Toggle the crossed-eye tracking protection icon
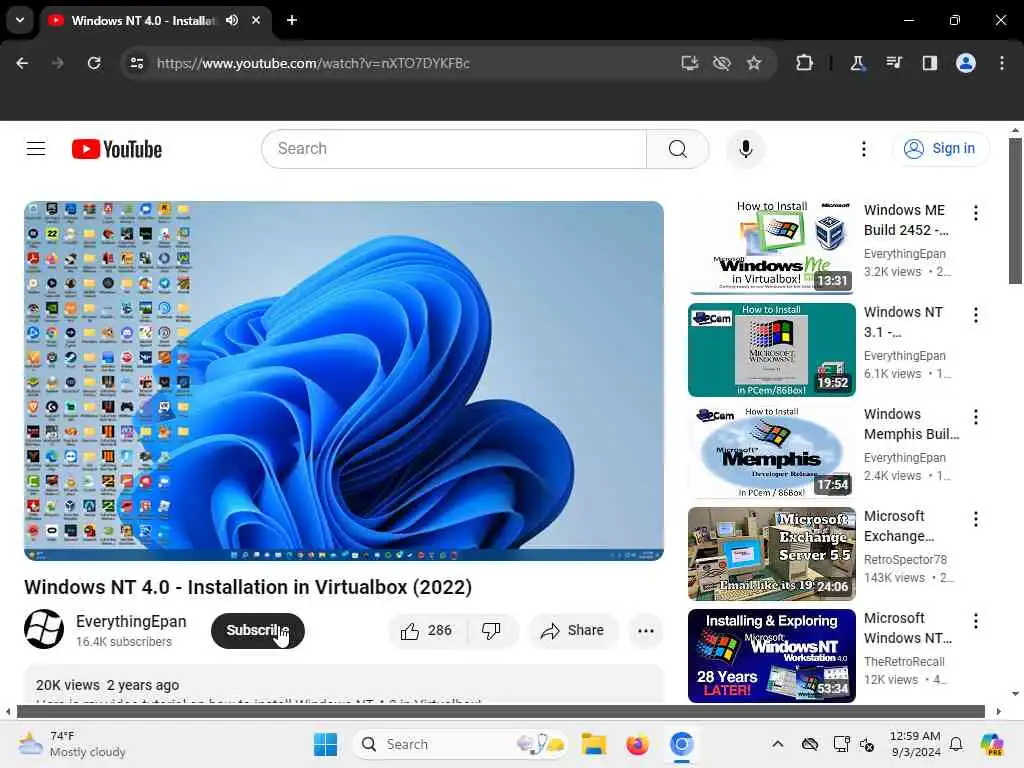Image resolution: width=1024 pixels, height=768 pixels. pos(722,63)
